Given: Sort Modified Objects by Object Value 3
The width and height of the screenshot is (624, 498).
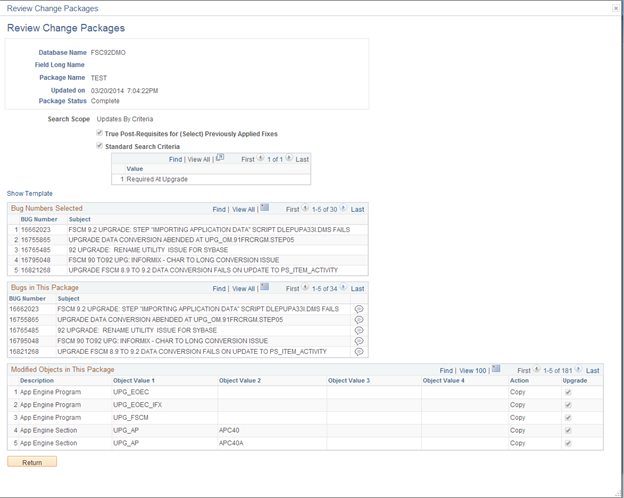Looking at the screenshot, I should click(349, 381).
